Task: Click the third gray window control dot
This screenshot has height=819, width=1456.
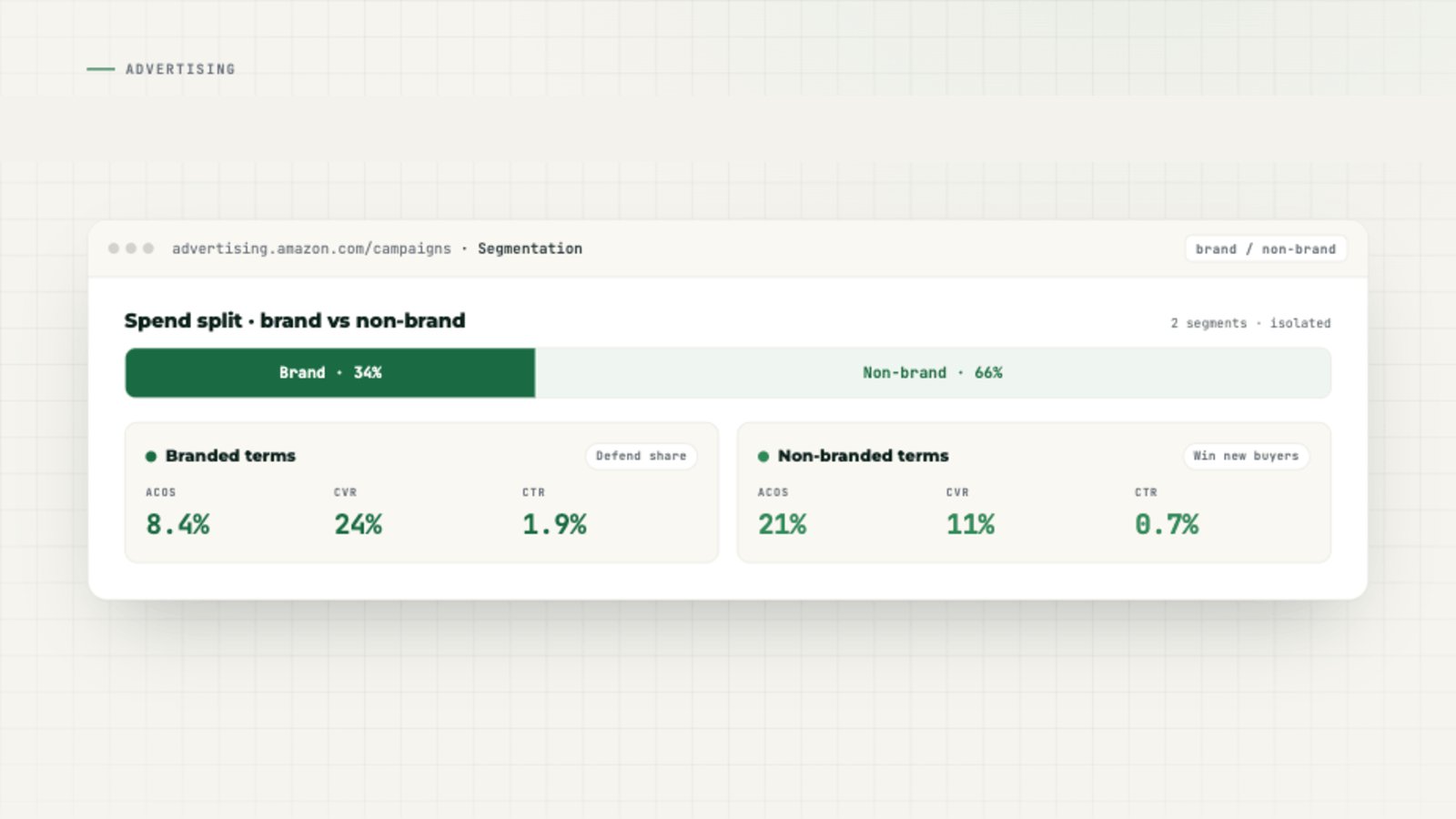Action: [148, 248]
